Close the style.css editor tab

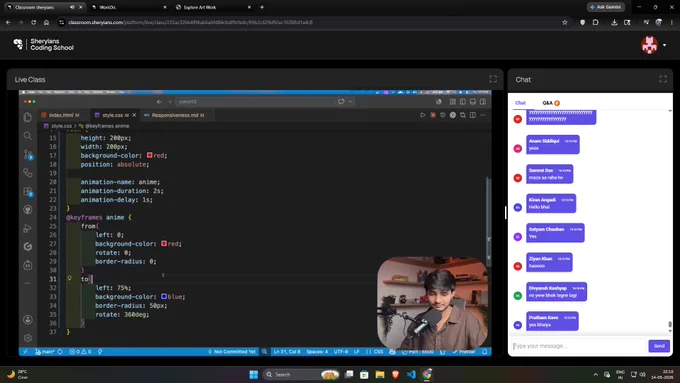(x=134, y=115)
